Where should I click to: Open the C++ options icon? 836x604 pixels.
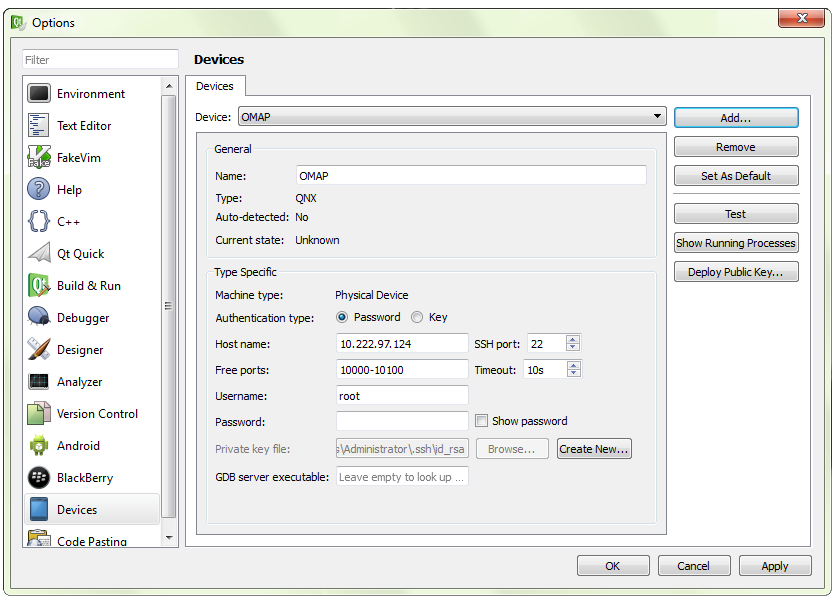coord(39,222)
